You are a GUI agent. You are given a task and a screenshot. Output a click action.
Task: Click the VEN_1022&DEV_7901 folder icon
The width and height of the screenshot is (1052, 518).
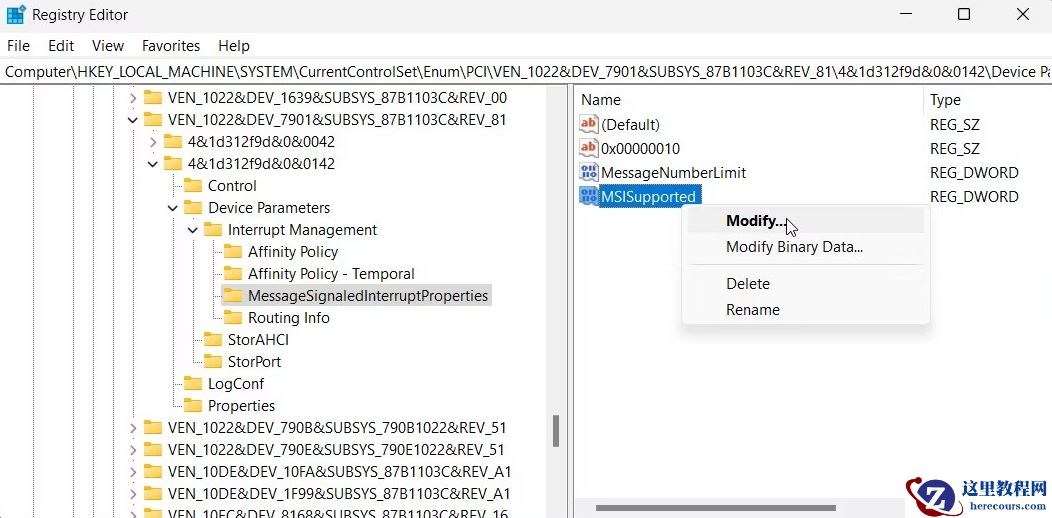153,120
